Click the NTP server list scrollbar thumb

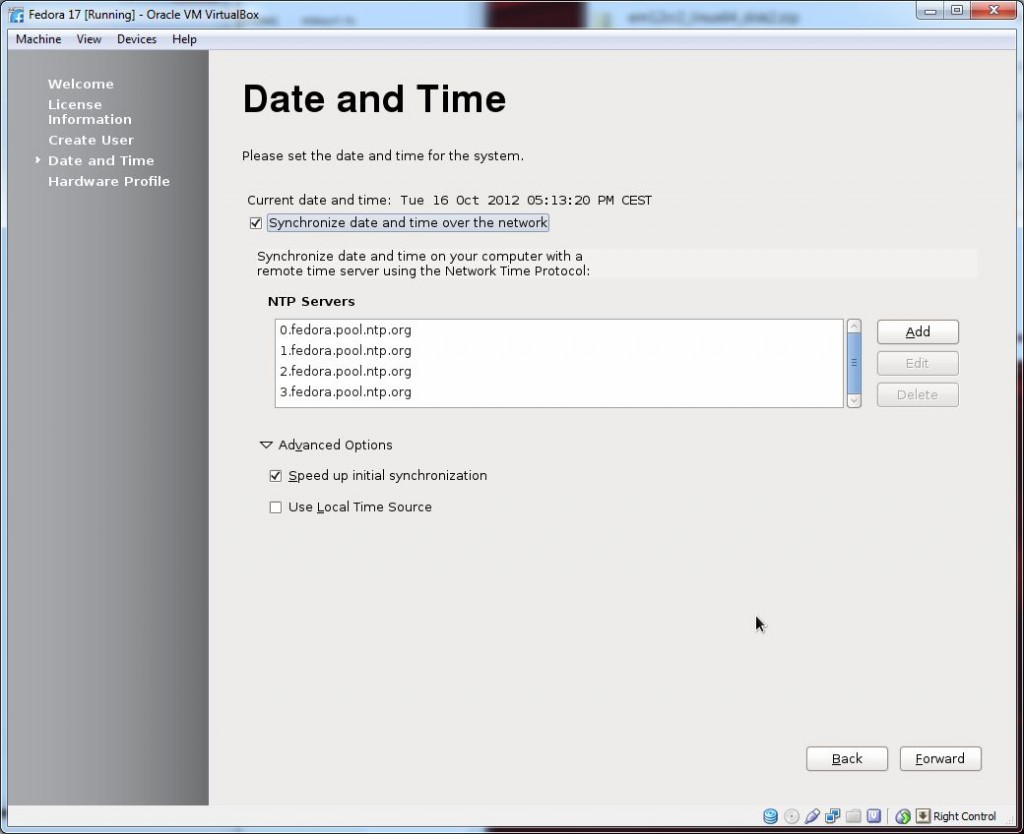click(854, 362)
